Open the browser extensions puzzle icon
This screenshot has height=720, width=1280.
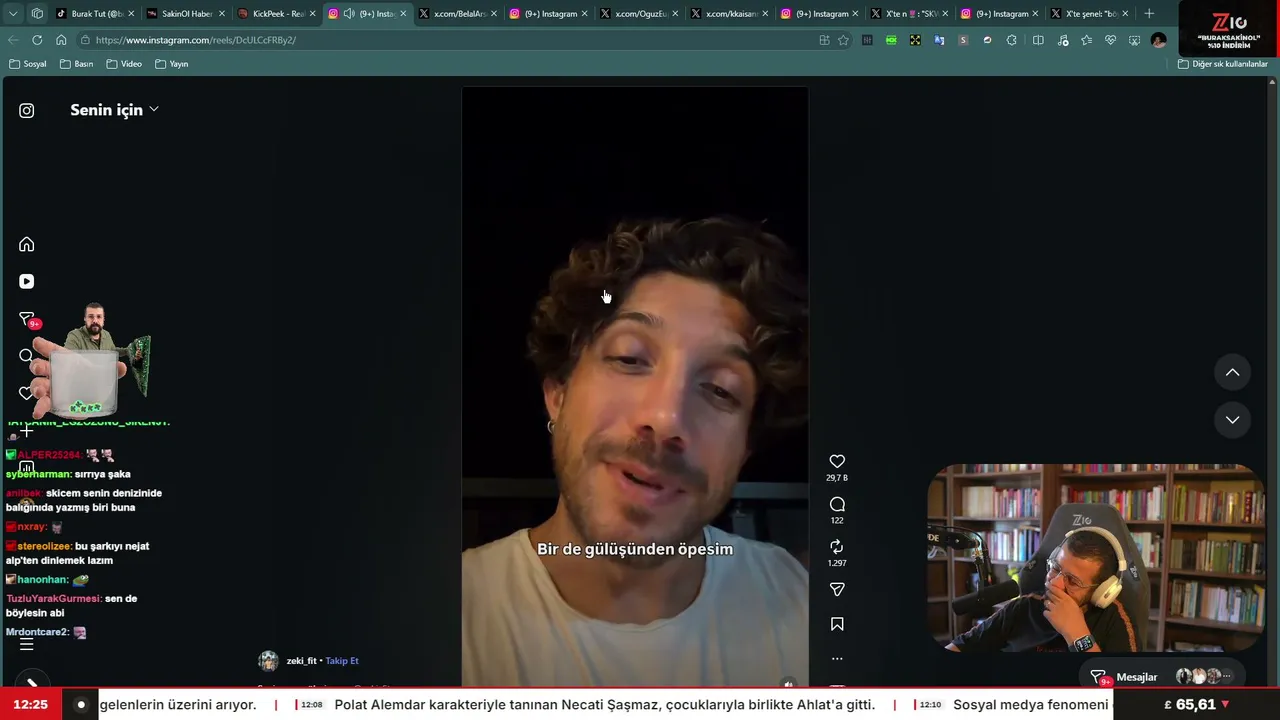pyautogui.click(x=1012, y=40)
